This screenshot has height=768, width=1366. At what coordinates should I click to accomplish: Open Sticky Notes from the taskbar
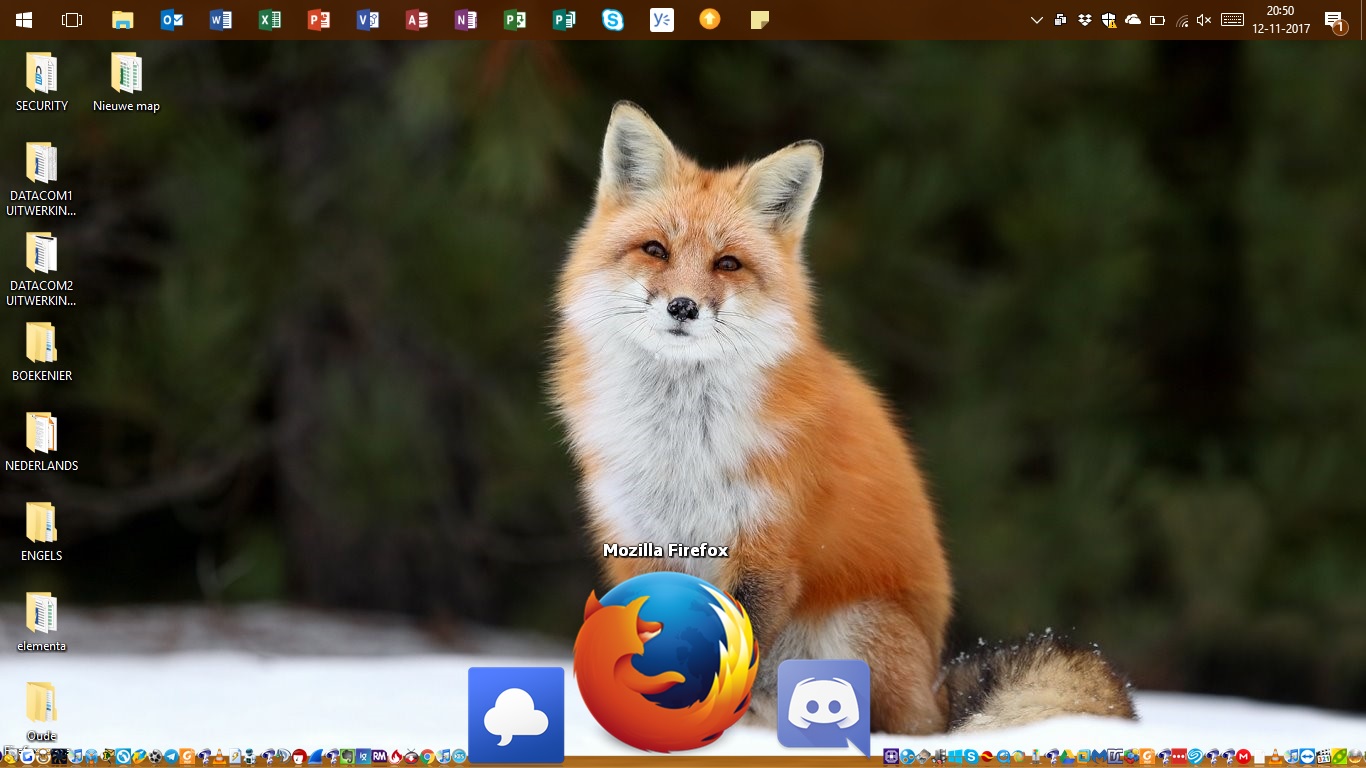760,20
